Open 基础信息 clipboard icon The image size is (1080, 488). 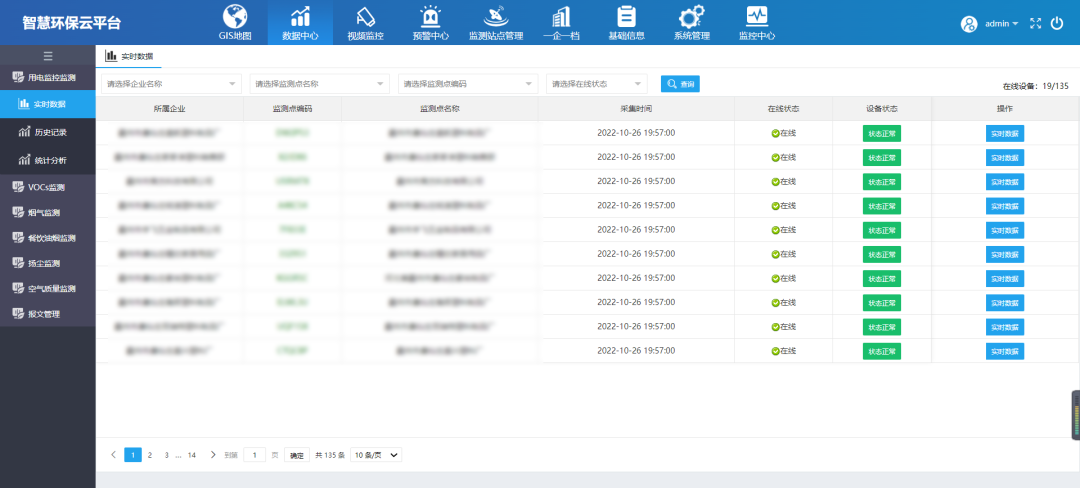(626, 17)
